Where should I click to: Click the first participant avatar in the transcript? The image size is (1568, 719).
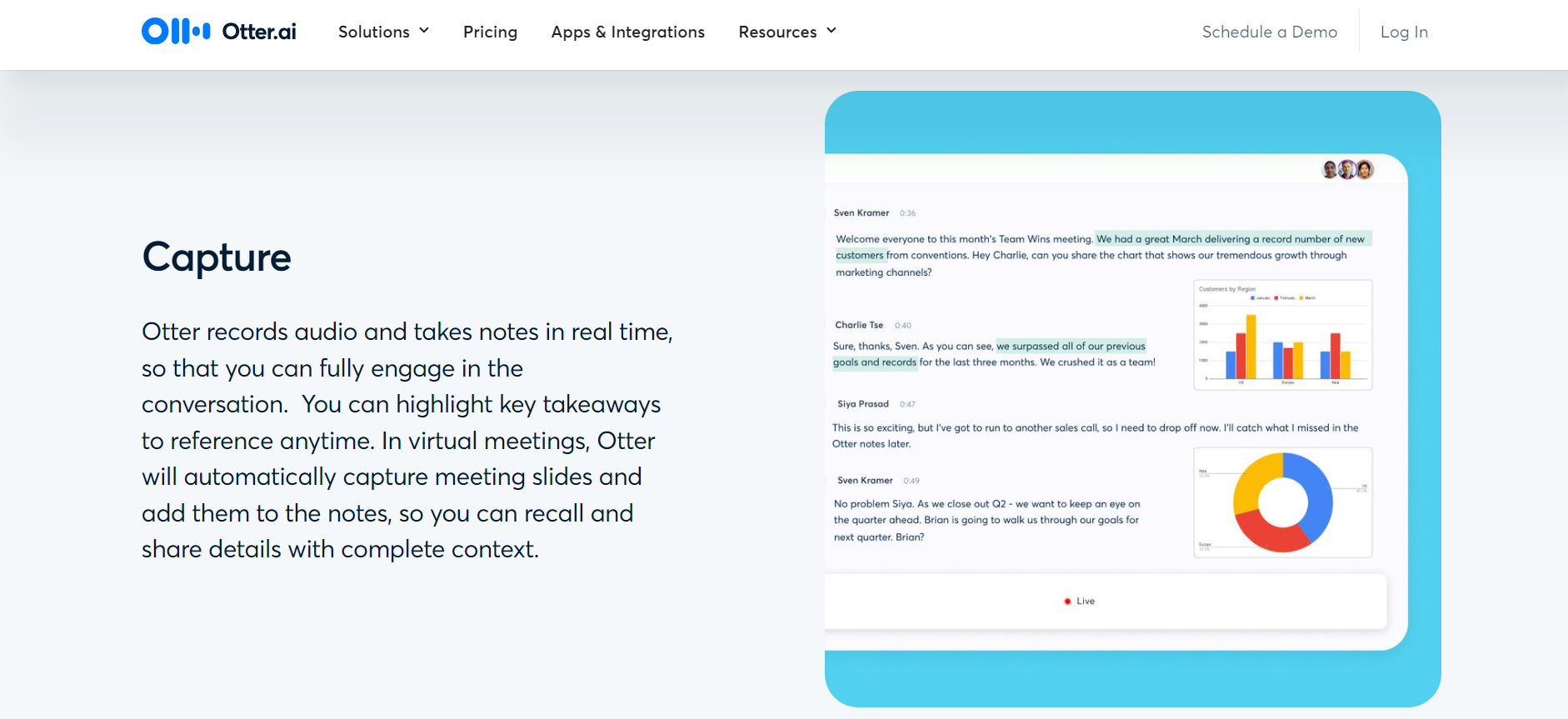[1330, 170]
